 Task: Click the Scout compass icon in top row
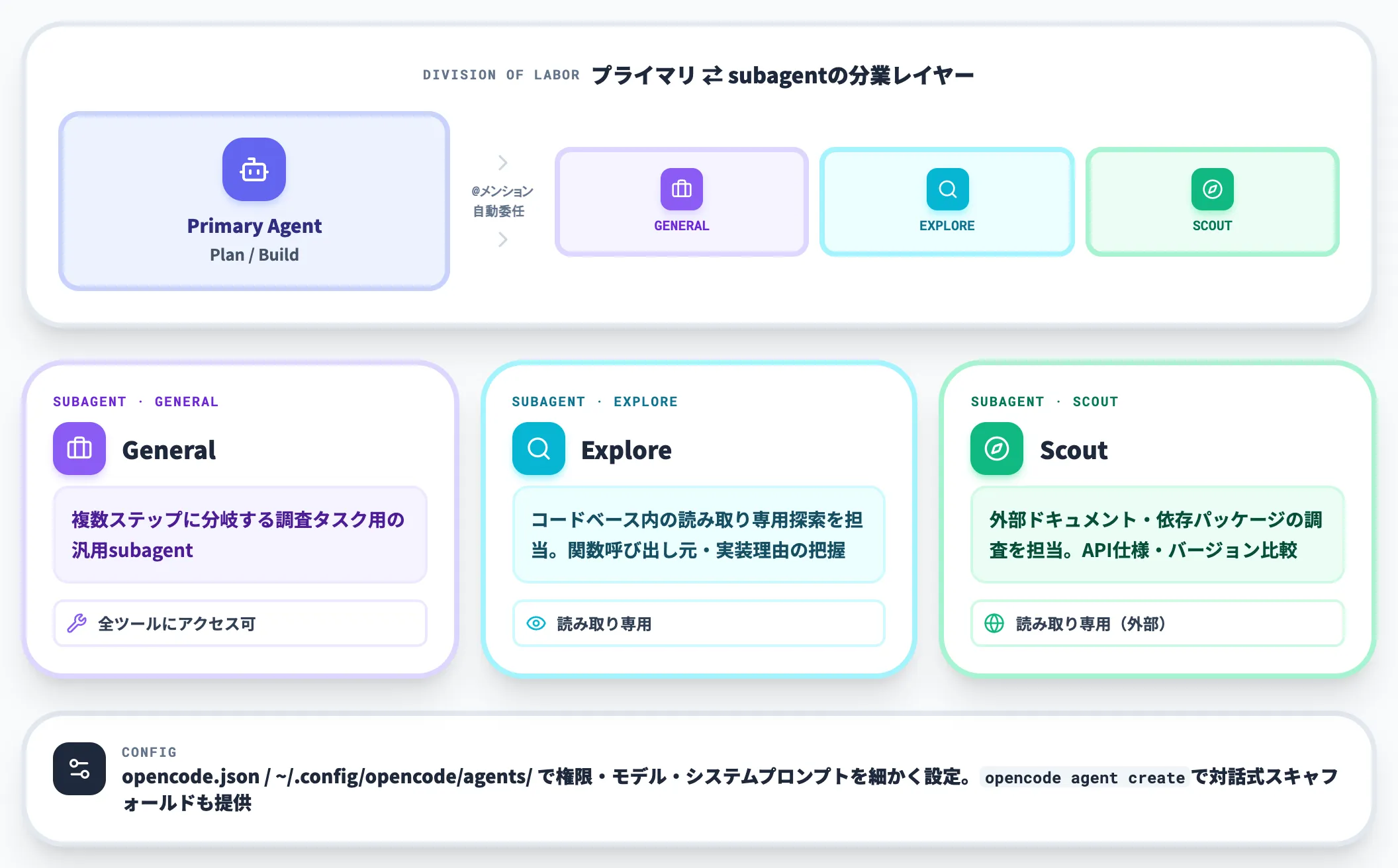[x=1212, y=189]
